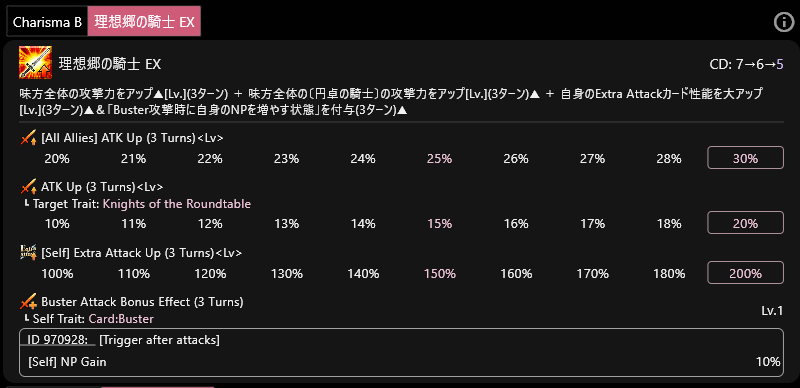Open the Knights of the Roundtable trait link
Image resolution: width=800 pixels, height=388 pixels.
coord(177,204)
